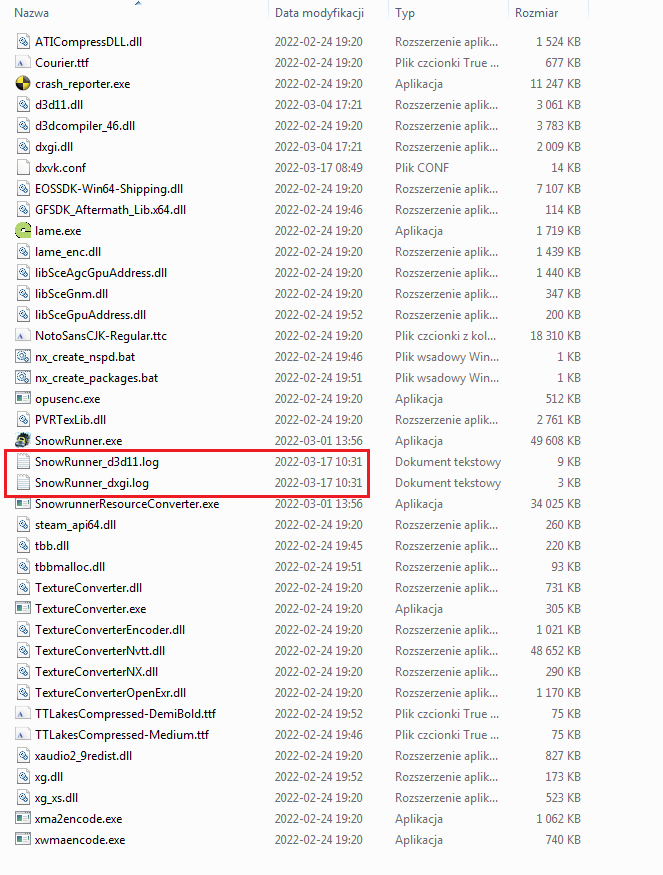Click the xg.dll file icon
The height and width of the screenshot is (875, 663).
[23, 776]
